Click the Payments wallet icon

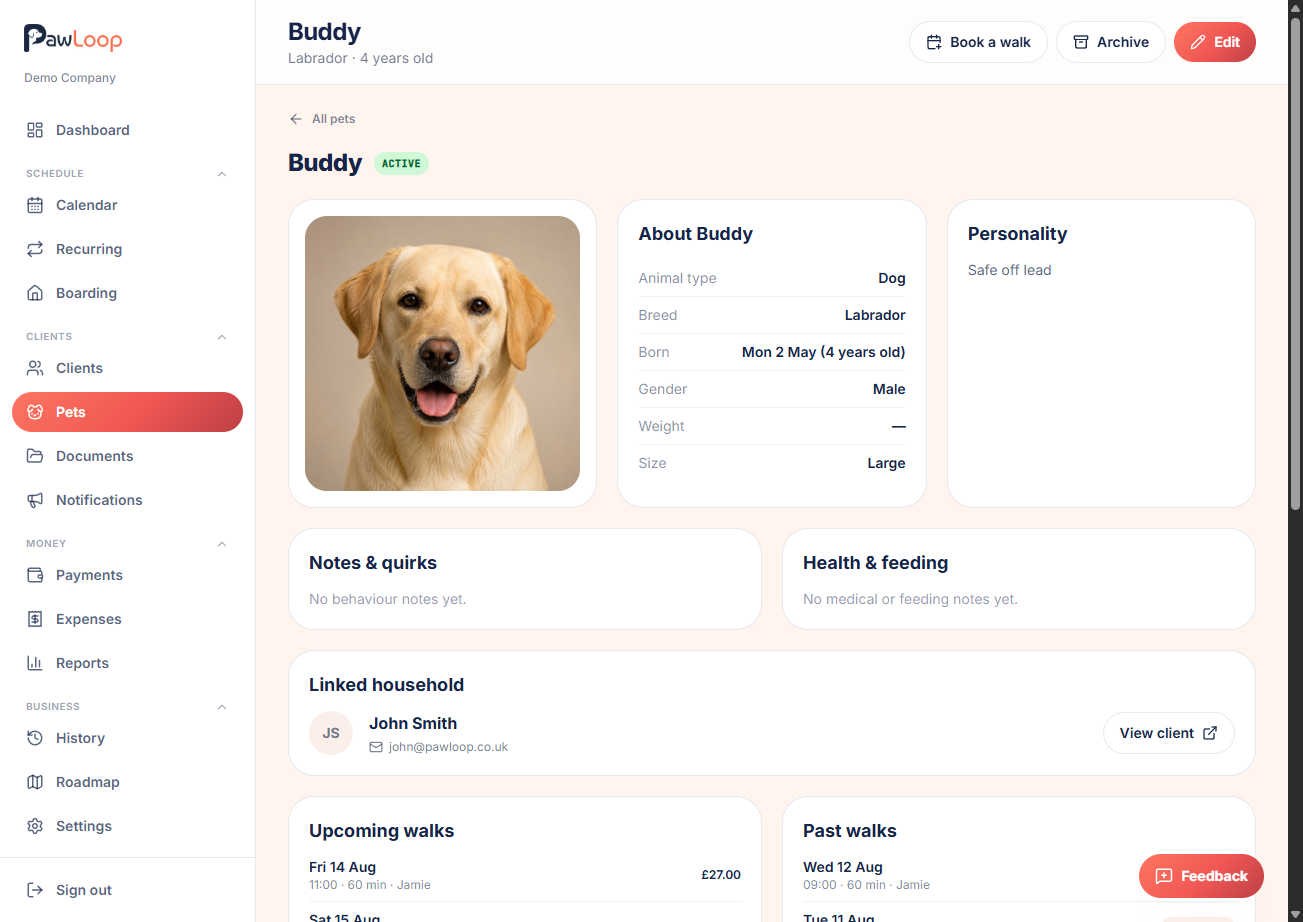click(x=35, y=575)
